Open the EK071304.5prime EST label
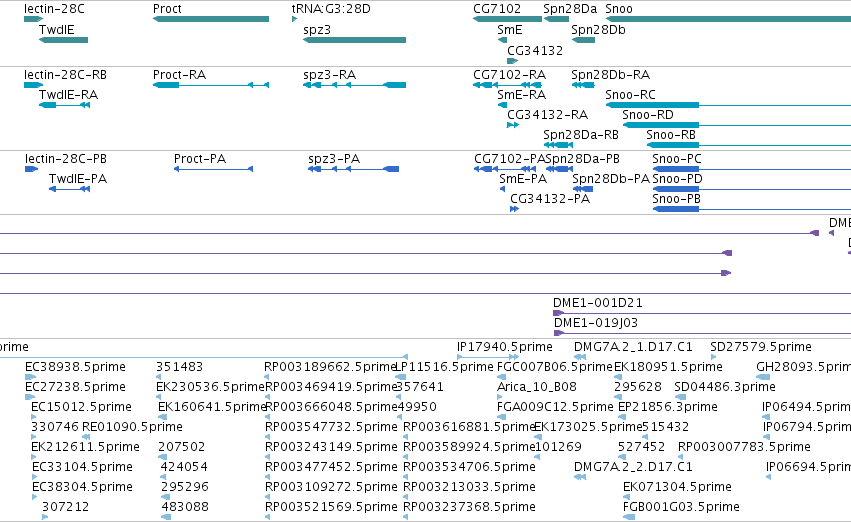The width and height of the screenshot is (851, 522). pos(677,487)
